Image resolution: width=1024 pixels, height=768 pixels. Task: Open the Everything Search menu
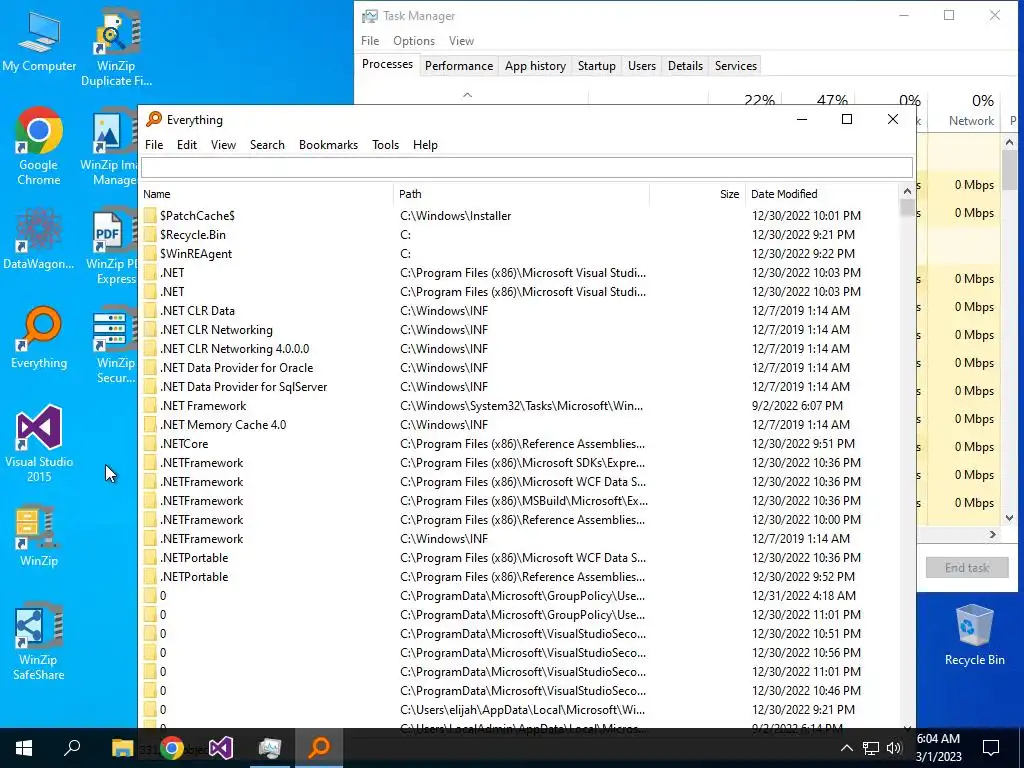click(x=267, y=145)
